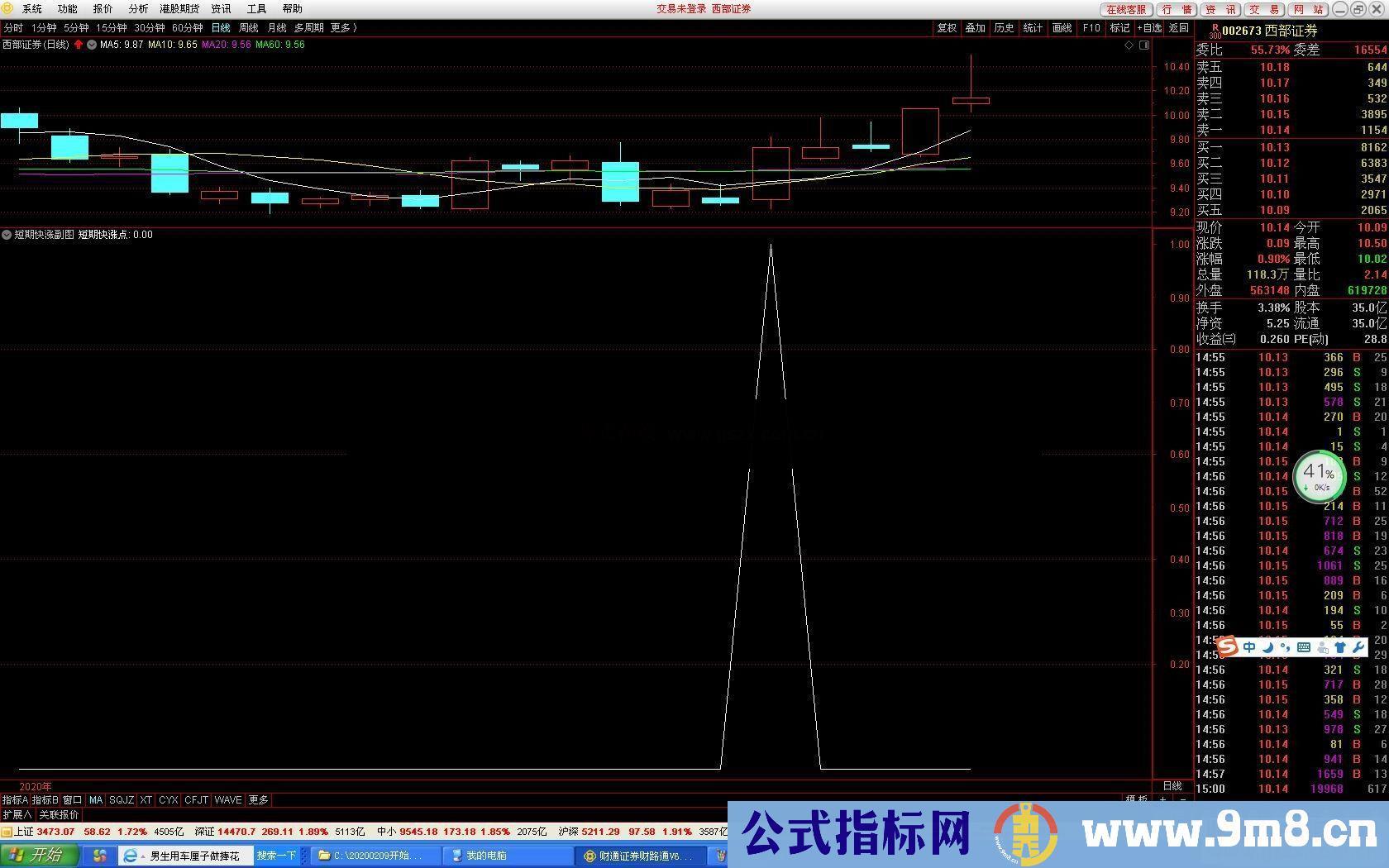Image resolution: width=1389 pixels, height=868 pixels.
Task: Click the 统计 statistics icon
Action: pos(1032,27)
